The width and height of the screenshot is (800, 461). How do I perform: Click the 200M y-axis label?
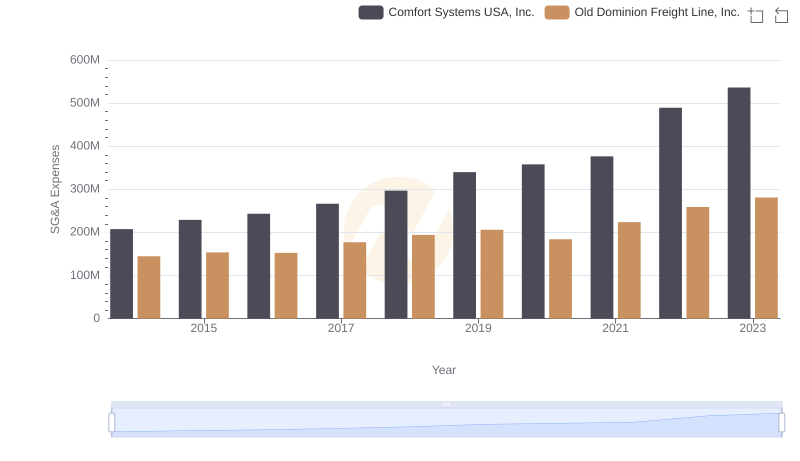coord(85,232)
